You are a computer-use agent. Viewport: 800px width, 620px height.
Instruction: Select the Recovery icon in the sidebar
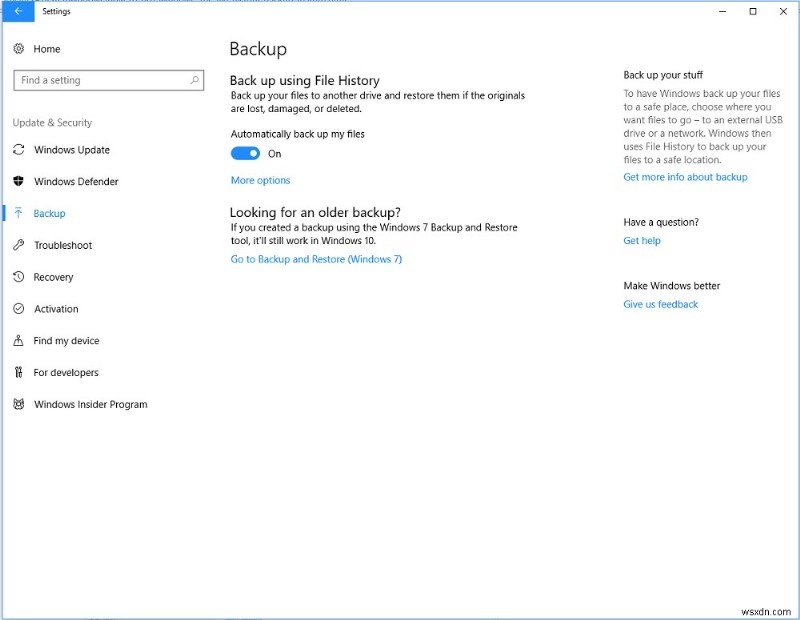pos(20,277)
